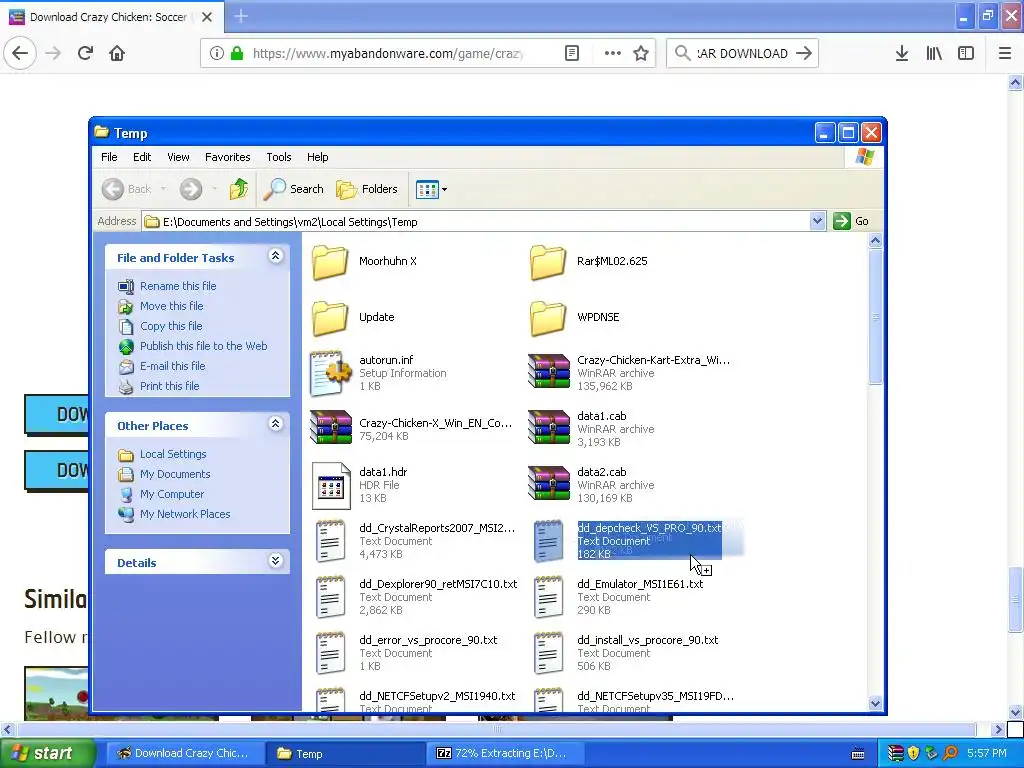This screenshot has height=768, width=1024.
Task: Expand the Address bar dropdown
Action: [817, 221]
